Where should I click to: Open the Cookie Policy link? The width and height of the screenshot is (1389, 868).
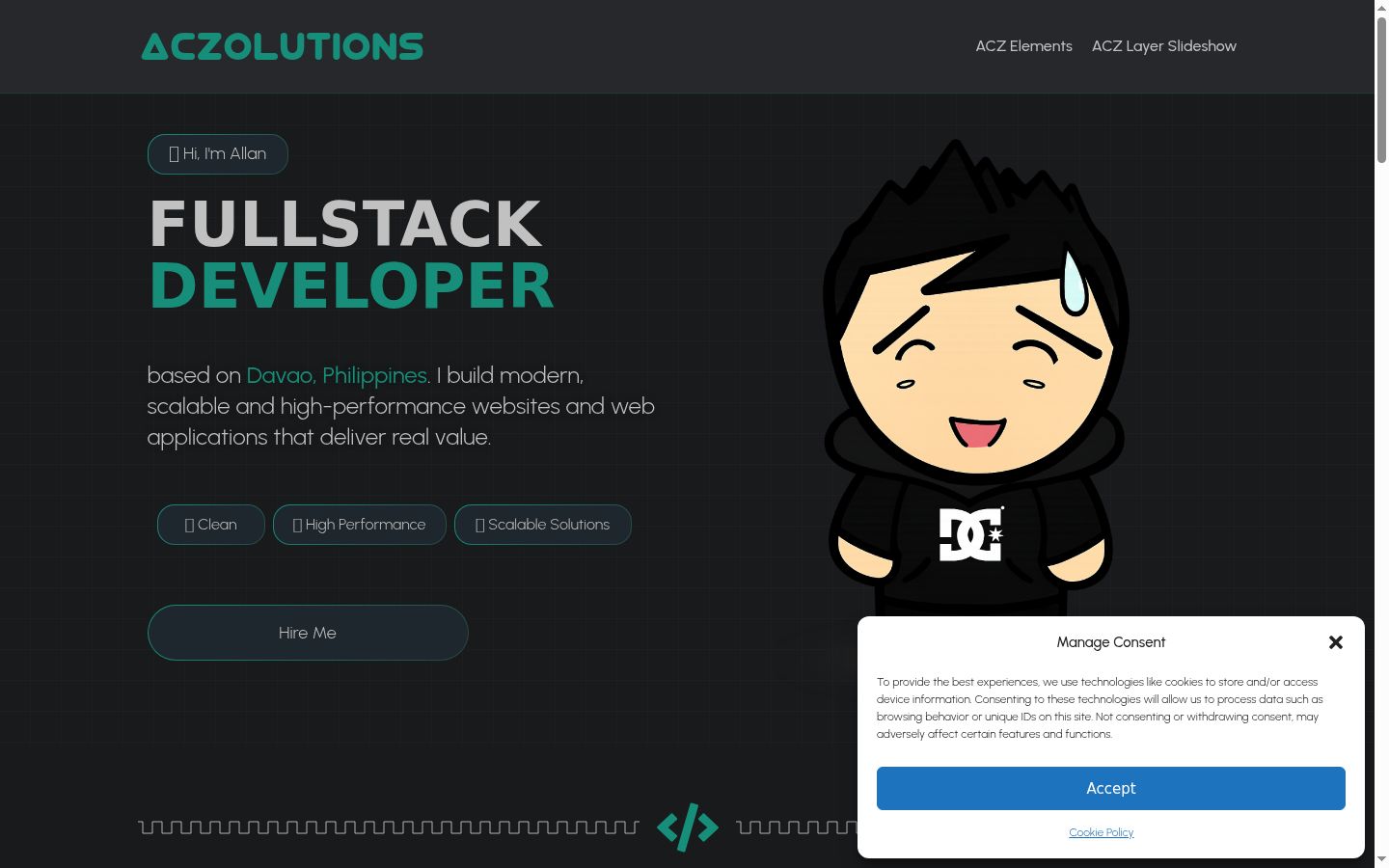[1102, 832]
